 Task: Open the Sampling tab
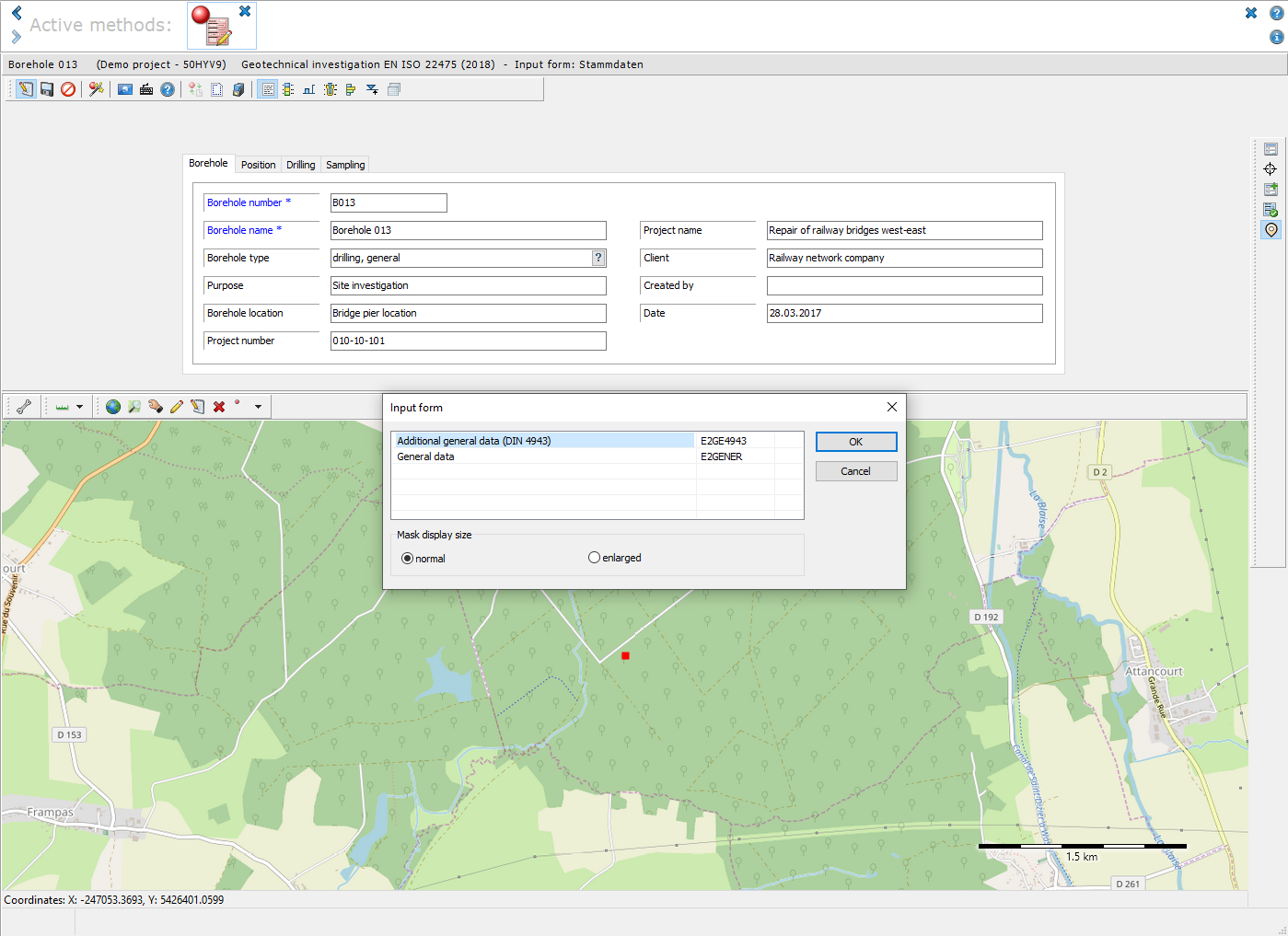[345, 165]
